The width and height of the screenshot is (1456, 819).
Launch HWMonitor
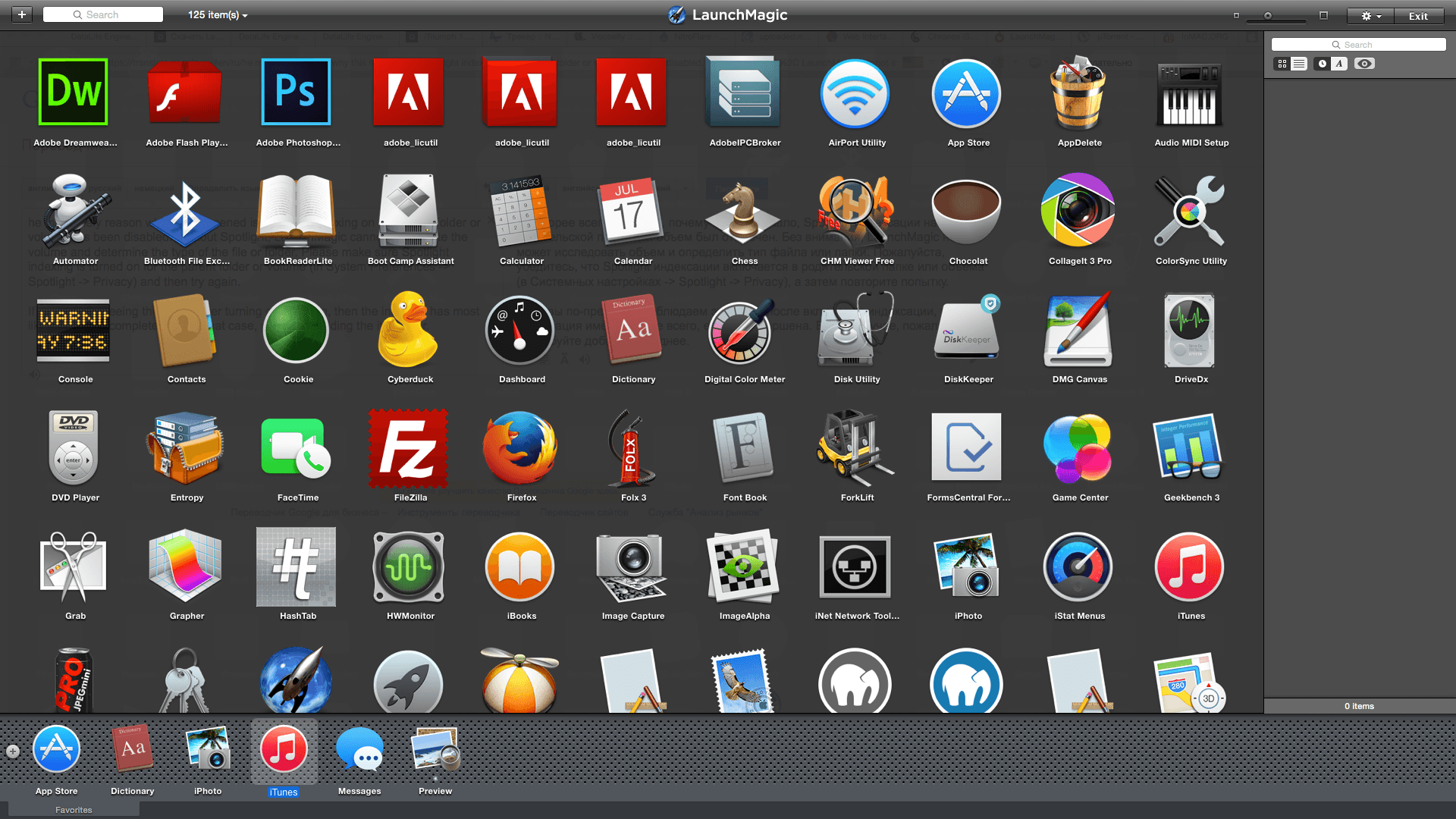click(408, 566)
